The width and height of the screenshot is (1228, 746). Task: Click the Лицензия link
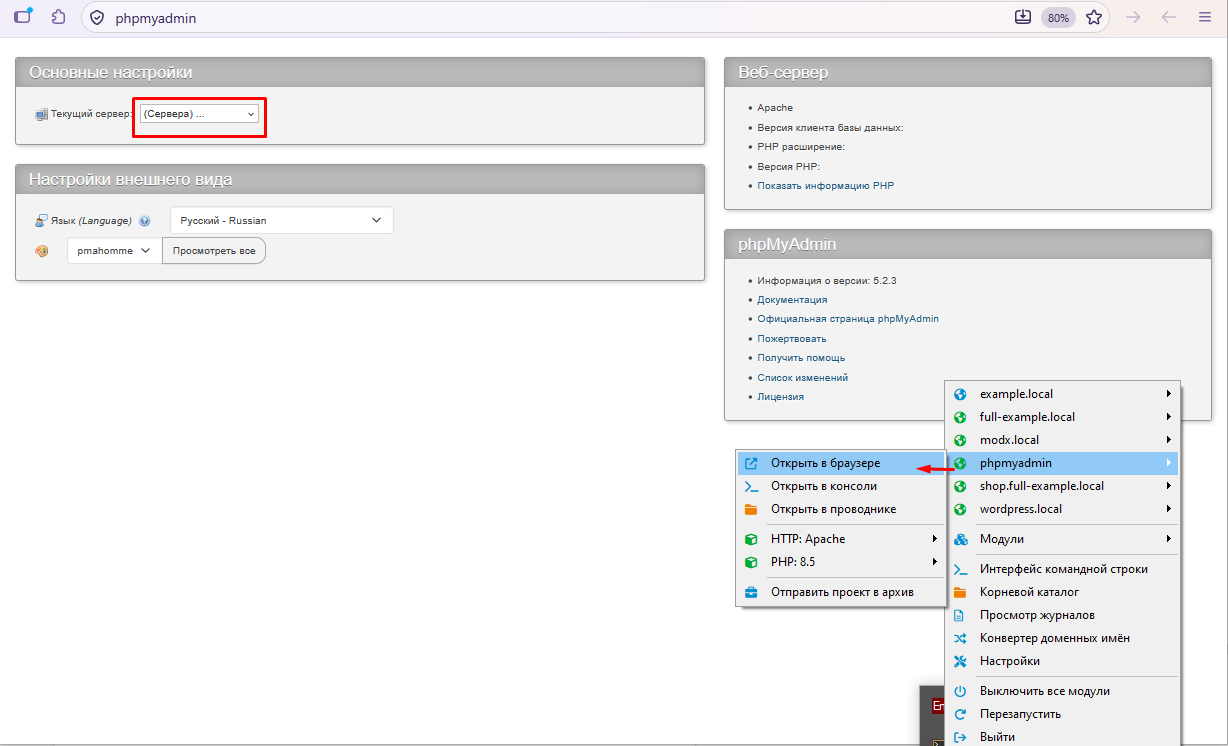point(780,397)
